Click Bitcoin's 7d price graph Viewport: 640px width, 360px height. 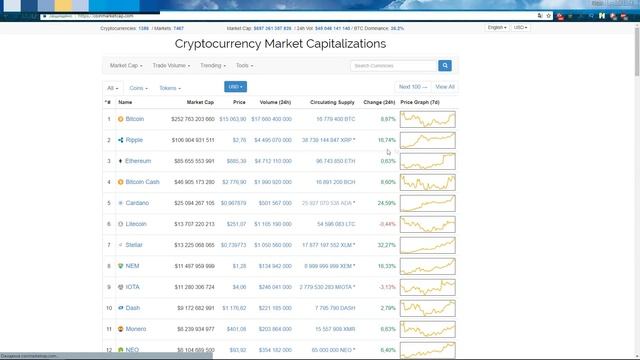(x=428, y=119)
